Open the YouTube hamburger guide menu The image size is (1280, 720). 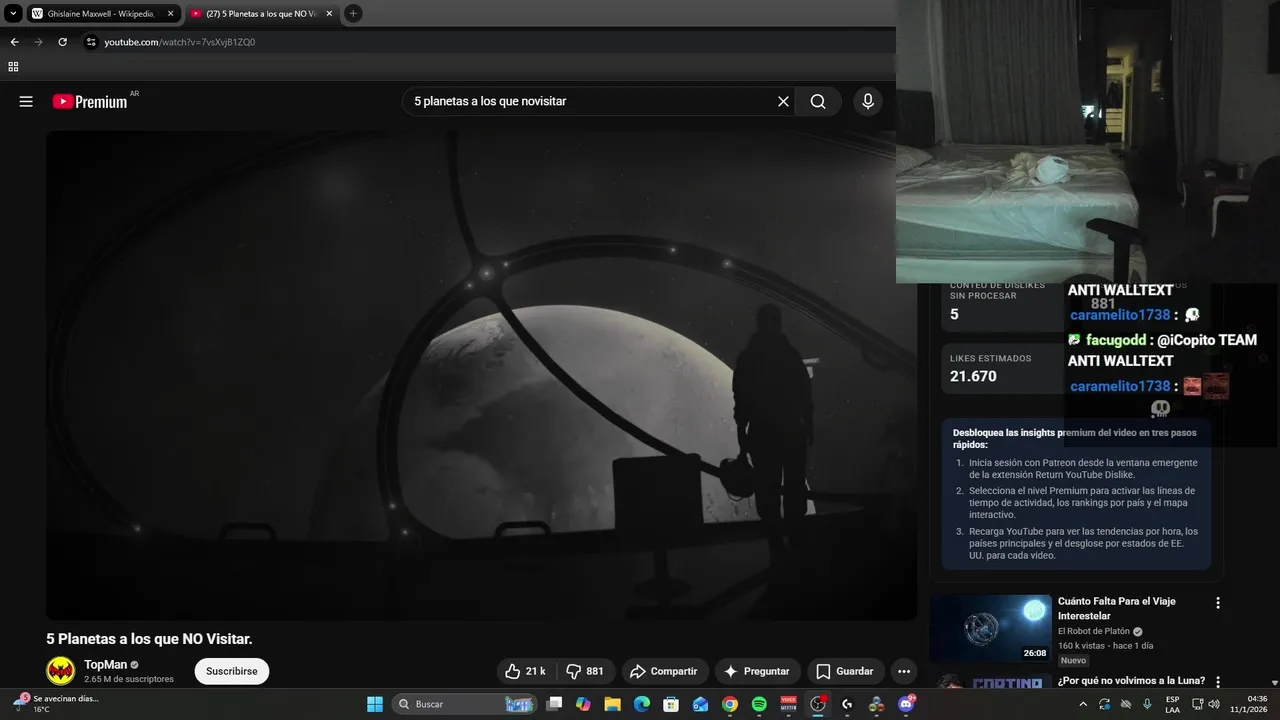pyautogui.click(x=26, y=101)
